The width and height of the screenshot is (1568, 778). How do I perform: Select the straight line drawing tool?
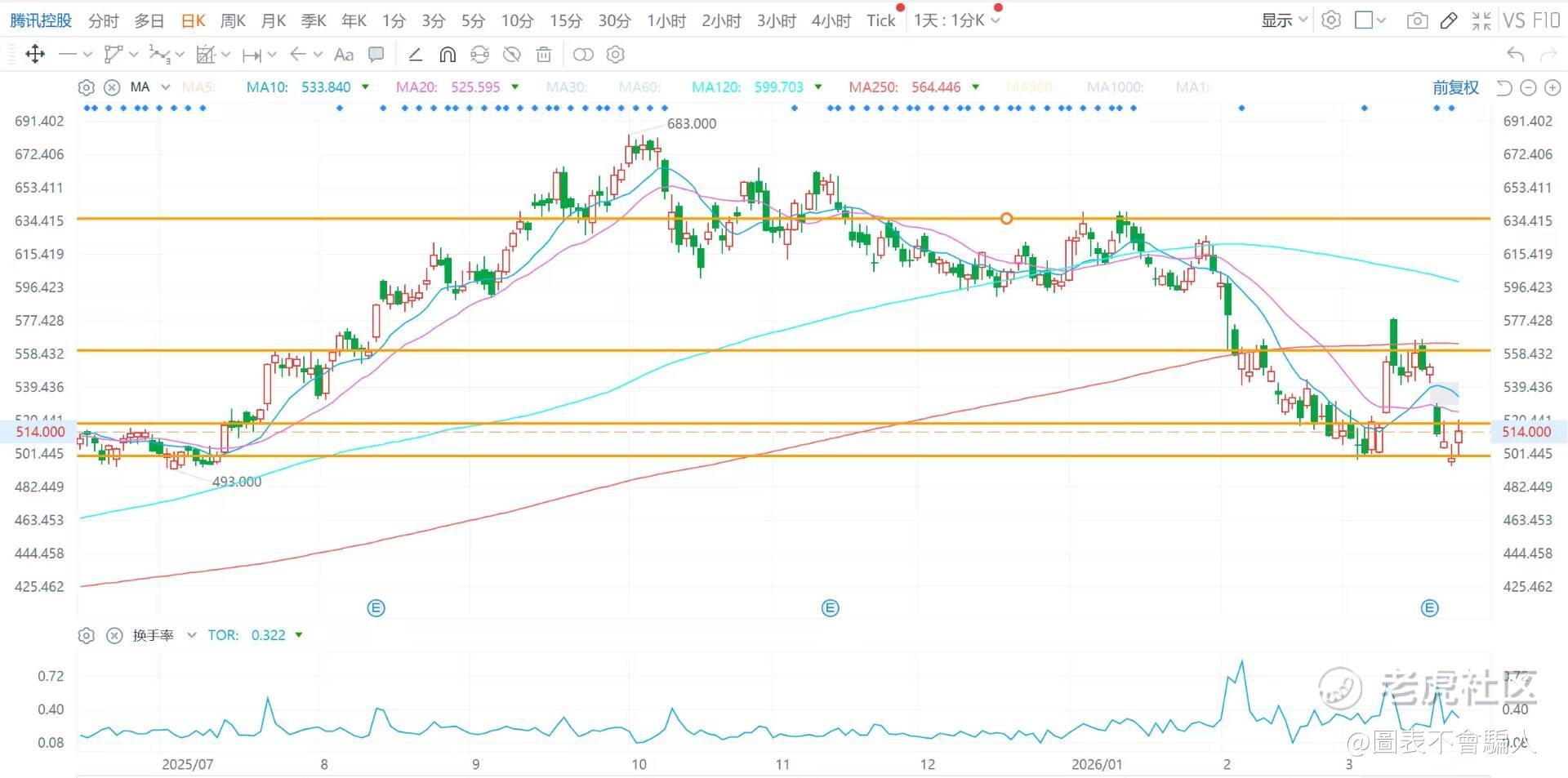tap(68, 55)
